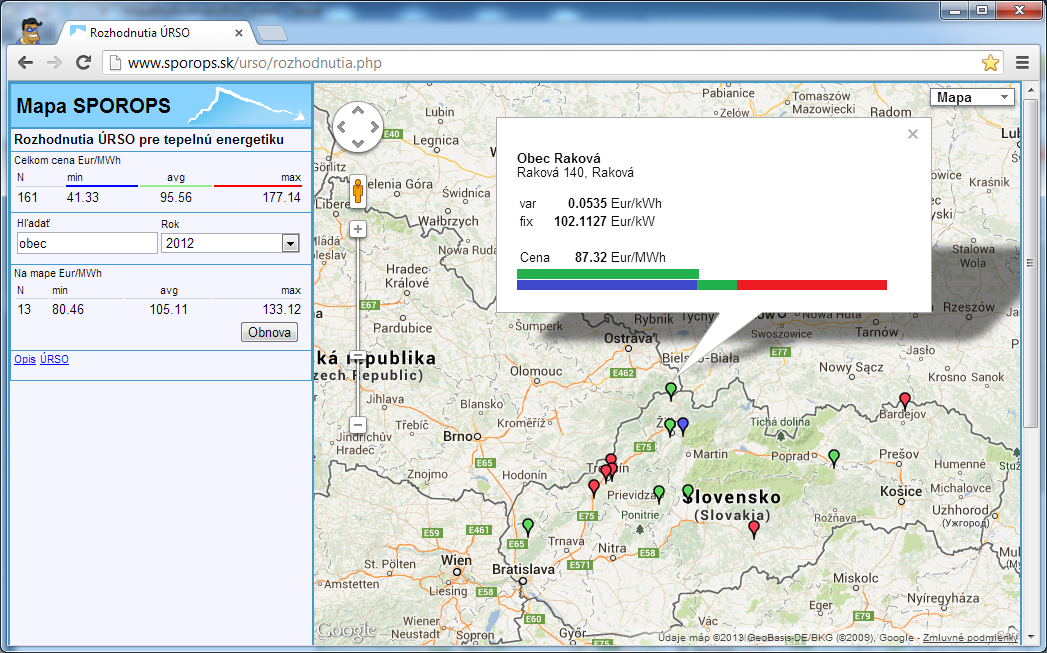Click the overall min value 41.33
The image size is (1047, 653).
83,197
